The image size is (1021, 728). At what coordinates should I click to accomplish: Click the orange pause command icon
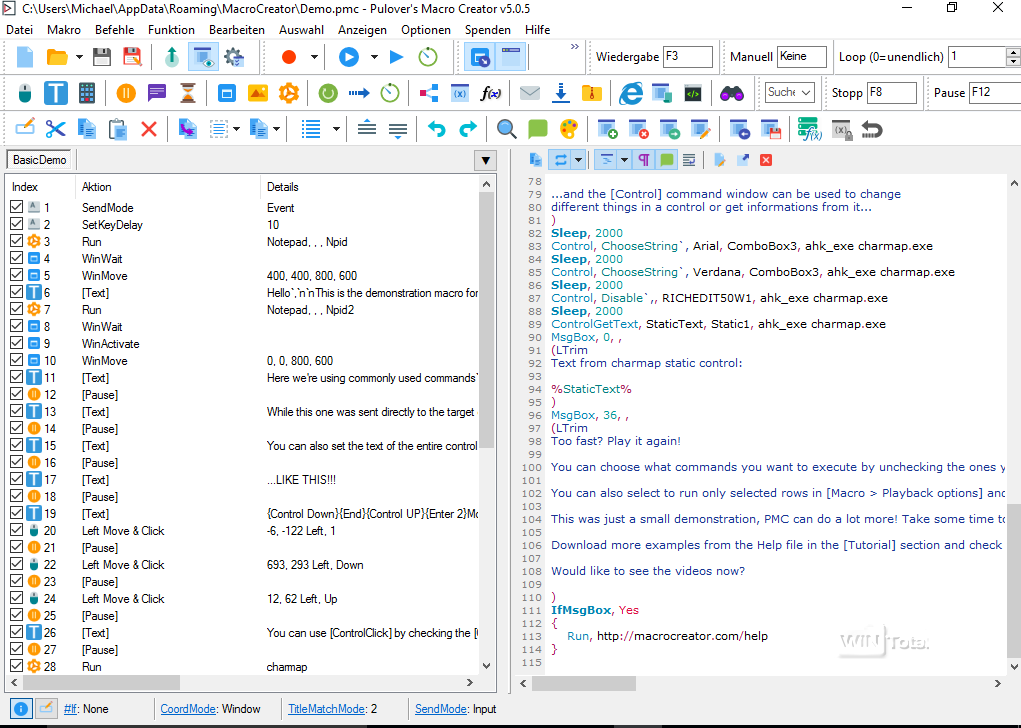pos(126,93)
